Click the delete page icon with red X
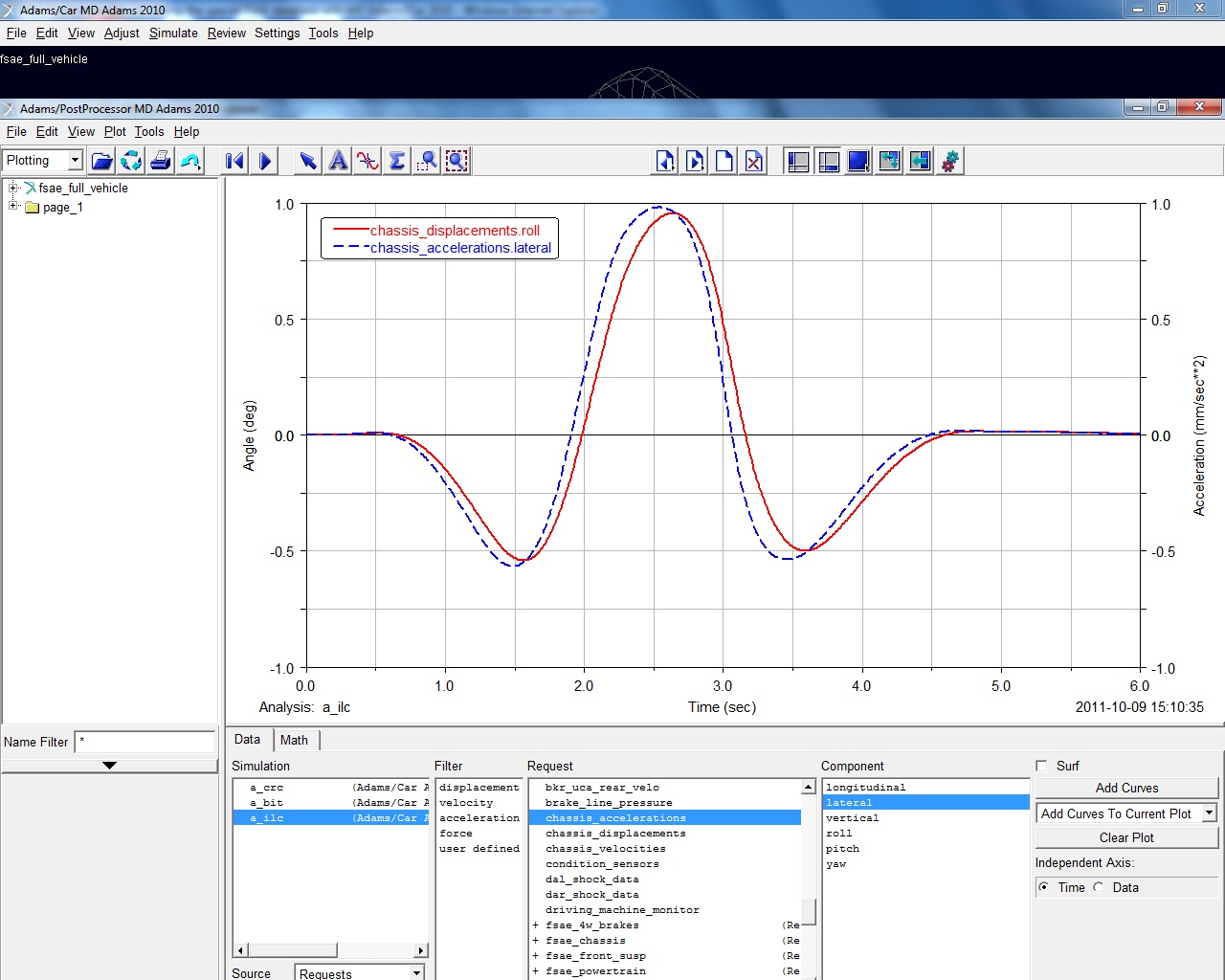Screen dimensions: 1225x980 754,161
